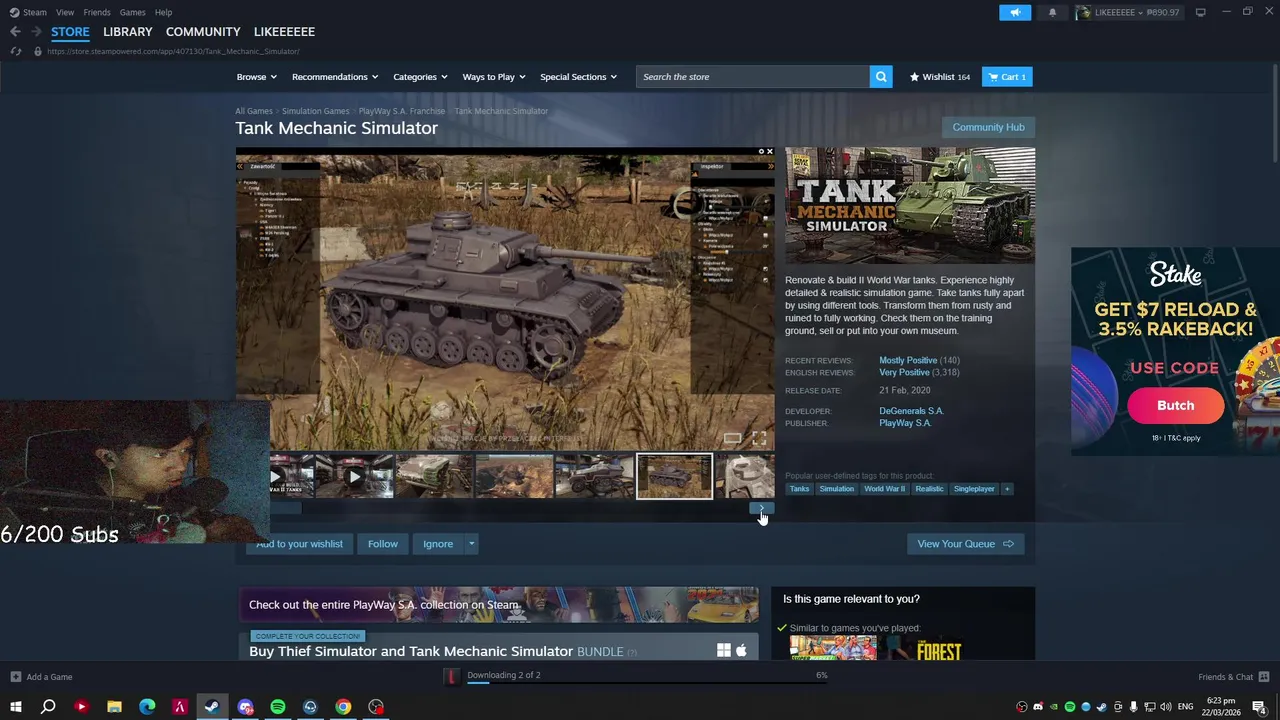Image resolution: width=1280 pixels, height=720 pixels.
Task: Open the PlayWay S.A. publisher link
Action: click(x=905, y=423)
